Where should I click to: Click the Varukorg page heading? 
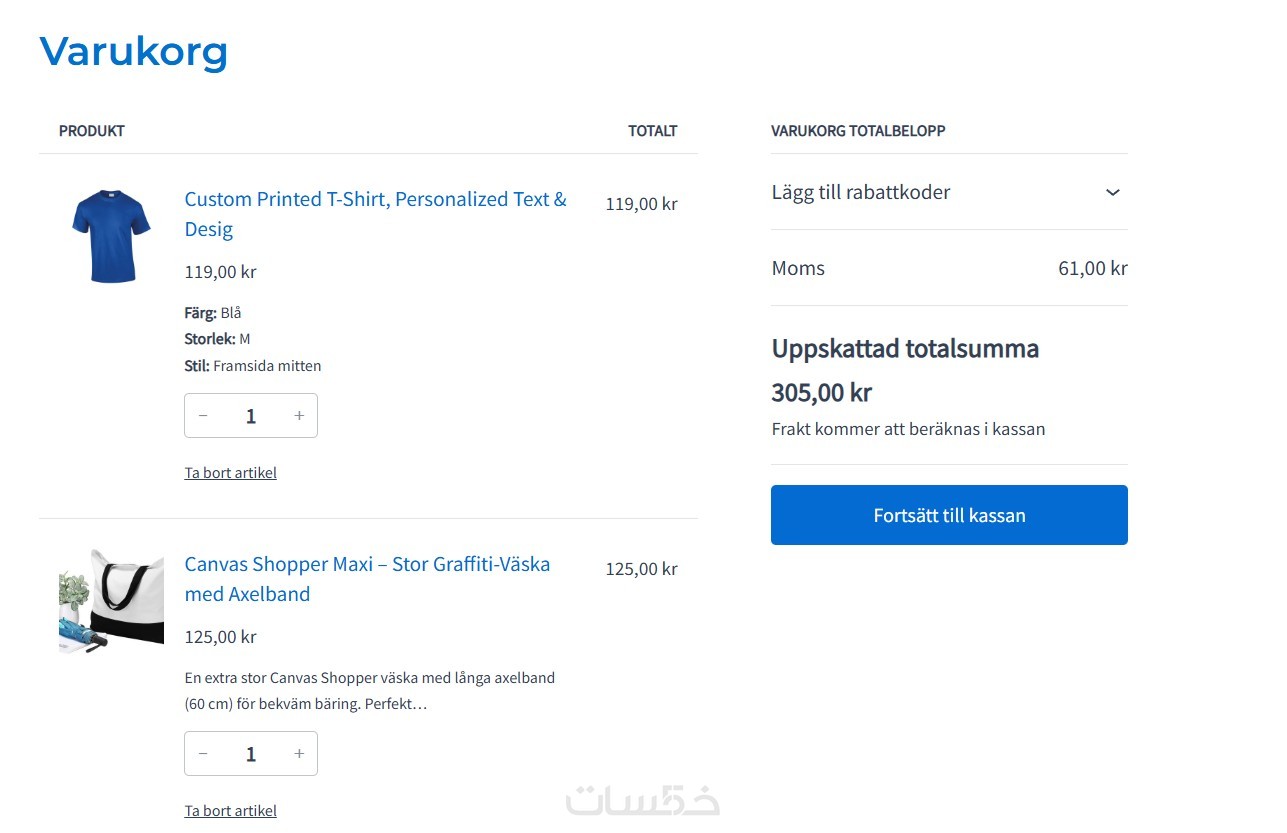(x=134, y=51)
